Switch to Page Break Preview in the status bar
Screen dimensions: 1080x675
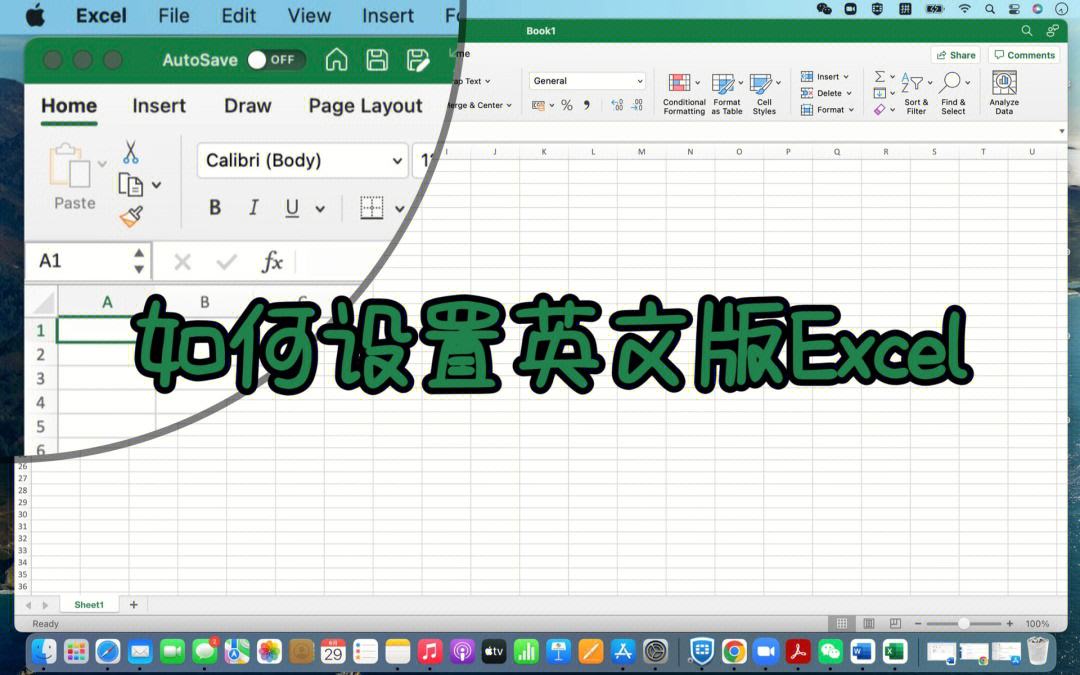point(895,623)
